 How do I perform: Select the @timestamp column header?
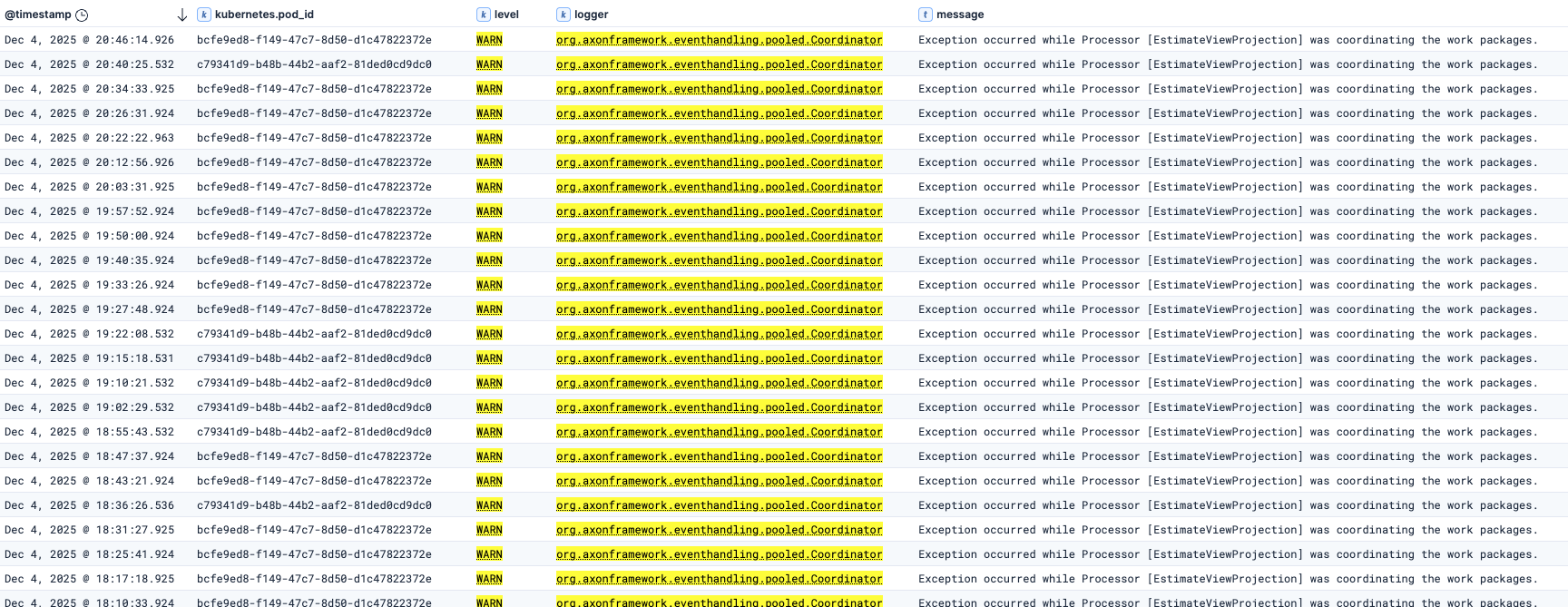coord(38,15)
